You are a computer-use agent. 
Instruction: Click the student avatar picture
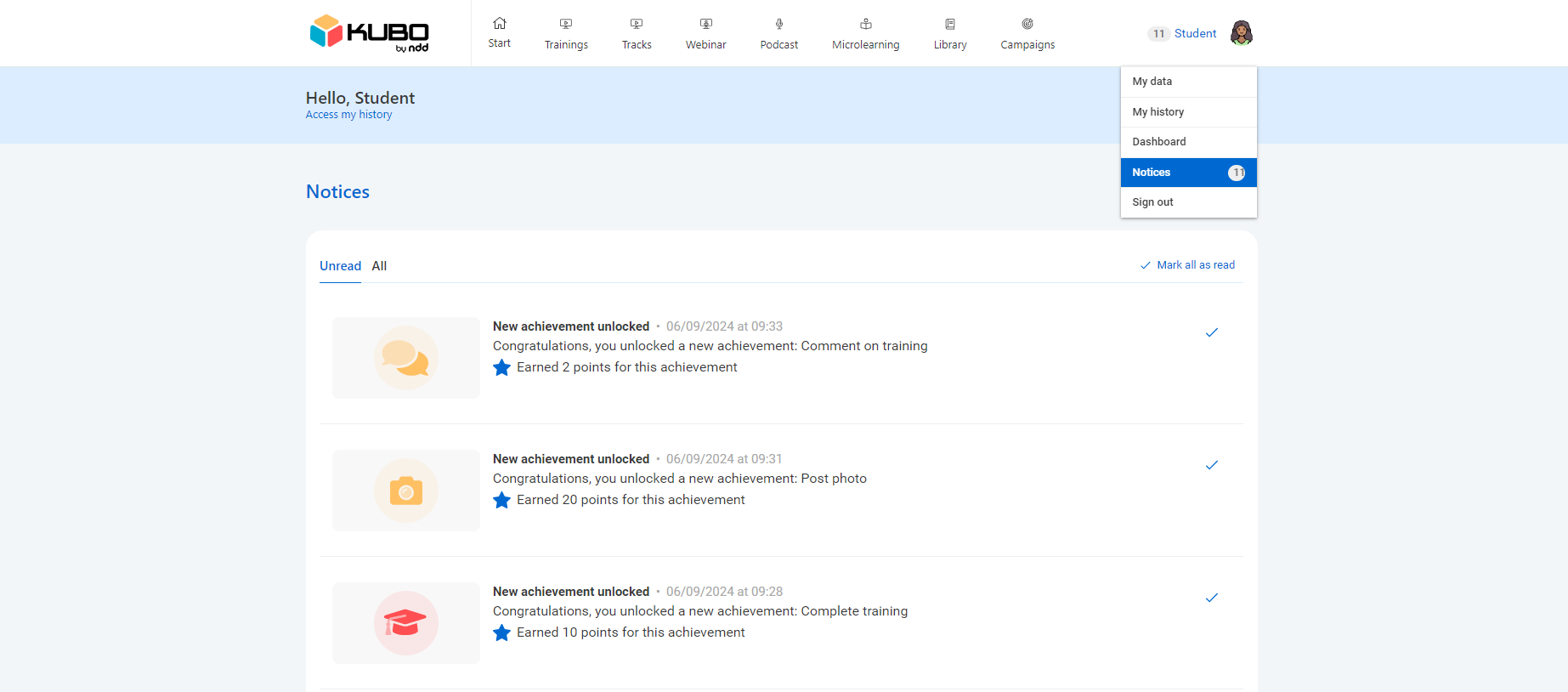click(1242, 33)
